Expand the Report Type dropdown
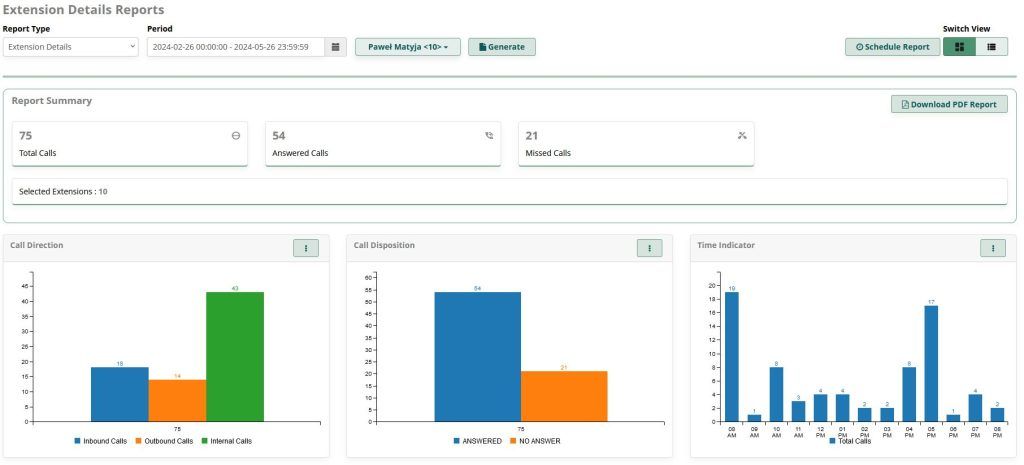Screen dimensions: 1024x465 click(x=71, y=47)
